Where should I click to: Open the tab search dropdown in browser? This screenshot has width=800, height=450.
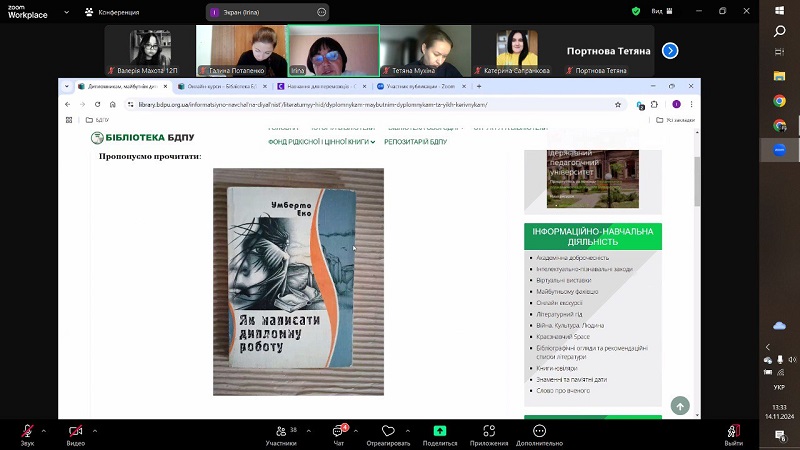point(67,87)
